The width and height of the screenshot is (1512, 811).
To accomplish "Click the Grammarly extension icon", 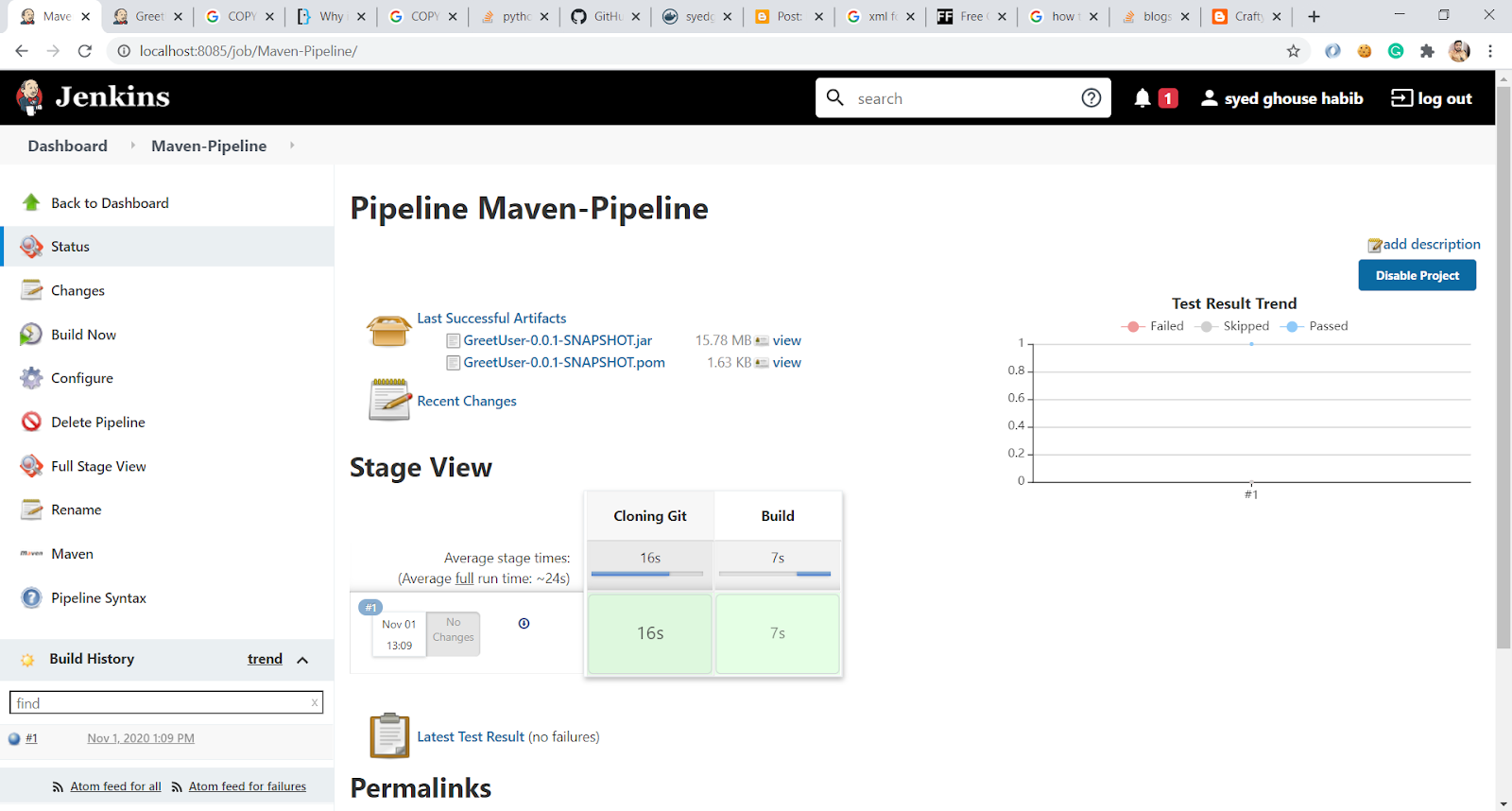I will pos(1396,51).
